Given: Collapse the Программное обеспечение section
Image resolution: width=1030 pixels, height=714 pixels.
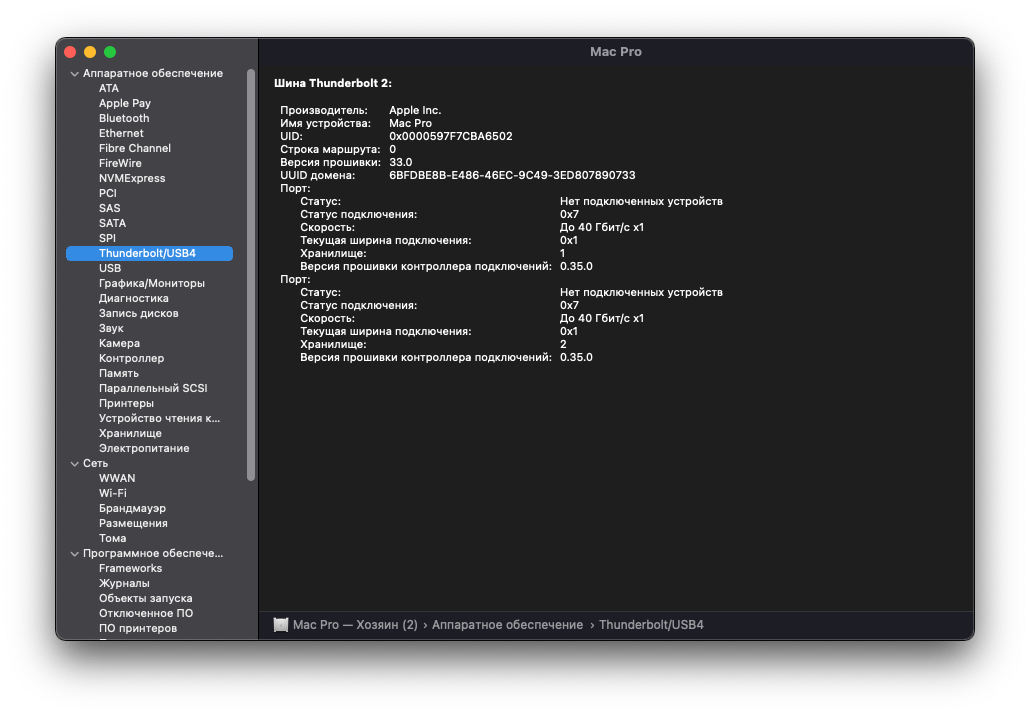Looking at the screenshot, I should 74,554.
